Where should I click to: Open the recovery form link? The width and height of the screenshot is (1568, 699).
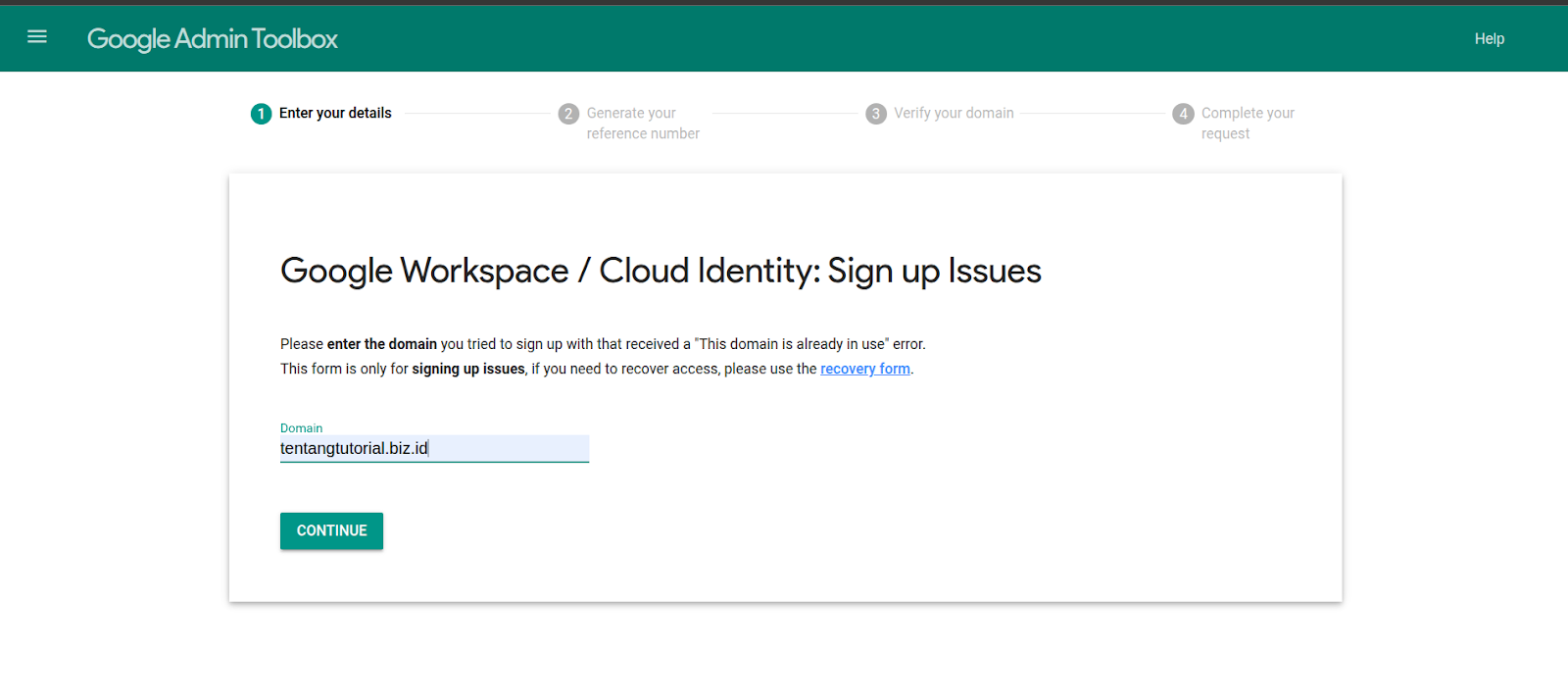(x=865, y=369)
